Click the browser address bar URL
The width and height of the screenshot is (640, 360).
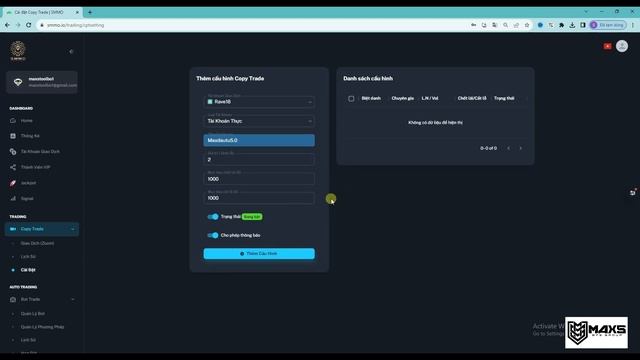click(76, 25)
